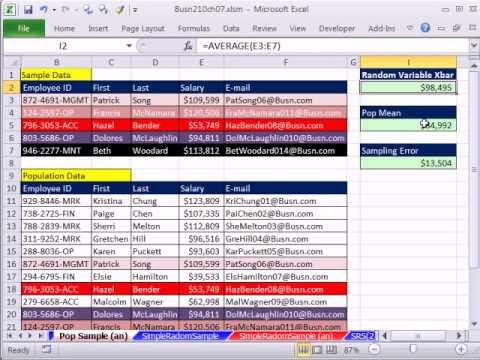Image resolution: width=480 pixels, height=360 pixels.
Task: Switch to red SimpleRadomSample (an) sheet tab
Action: pos(286,336)
